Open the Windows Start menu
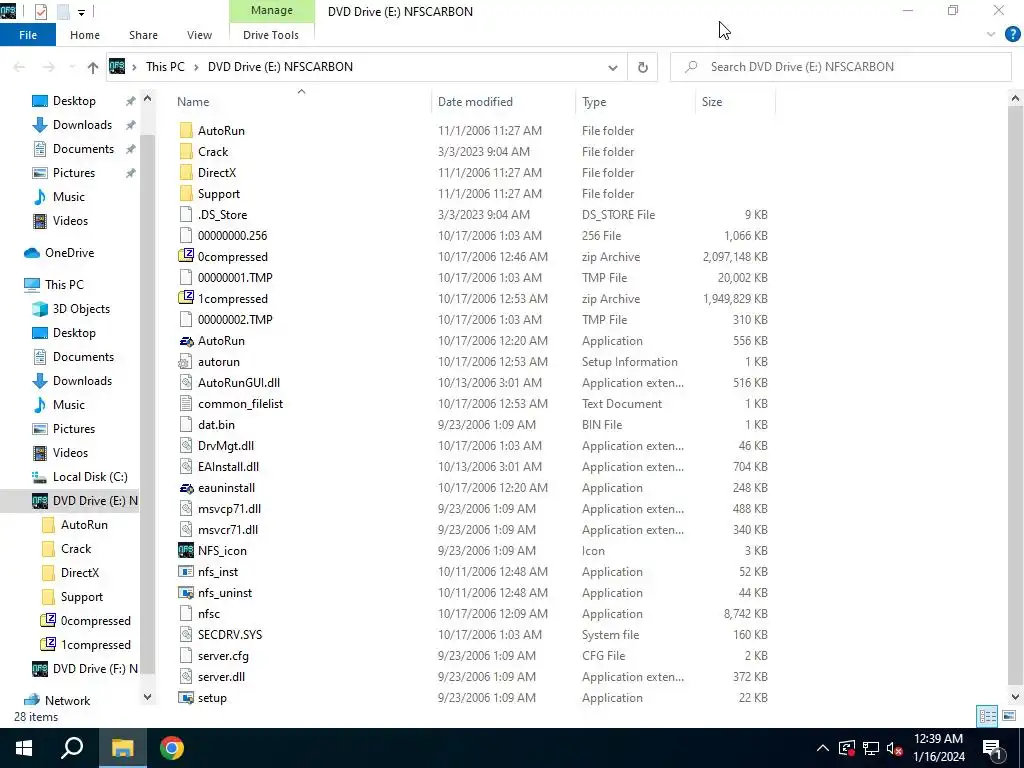 click(x=24, y=748)
